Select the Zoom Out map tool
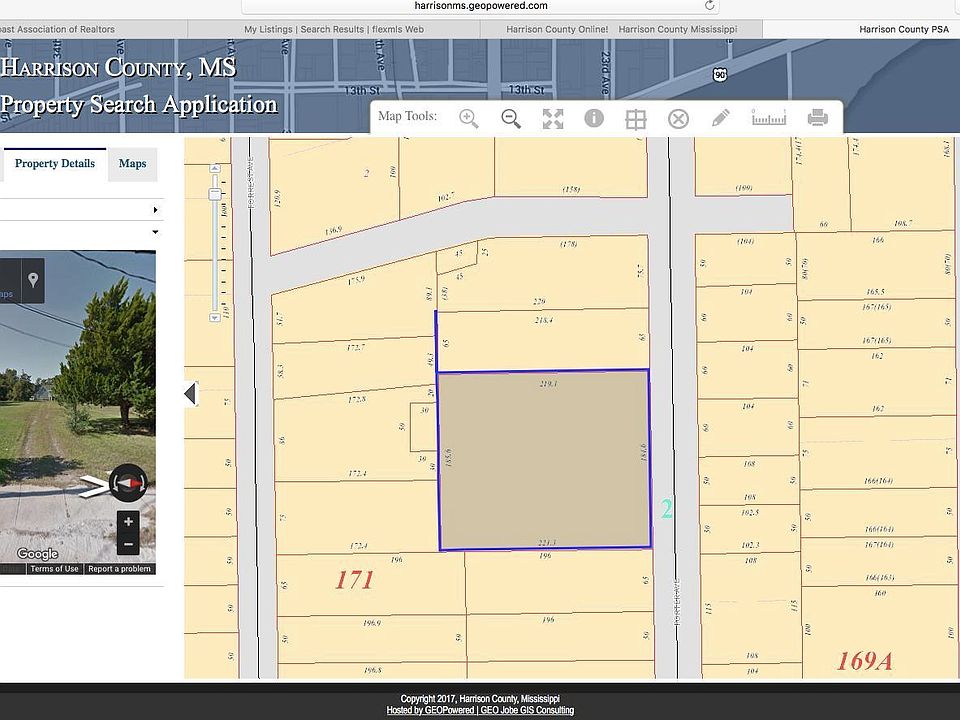This screenshot has width=960, height=720. [511, 118]
